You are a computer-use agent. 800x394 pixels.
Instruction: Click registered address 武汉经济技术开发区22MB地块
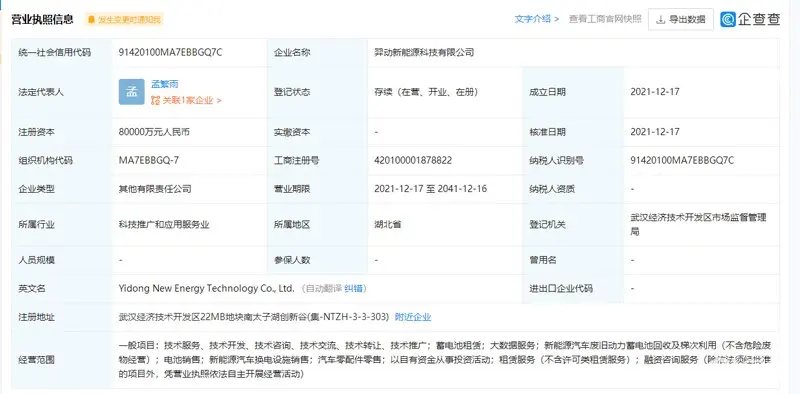[254, 317]
